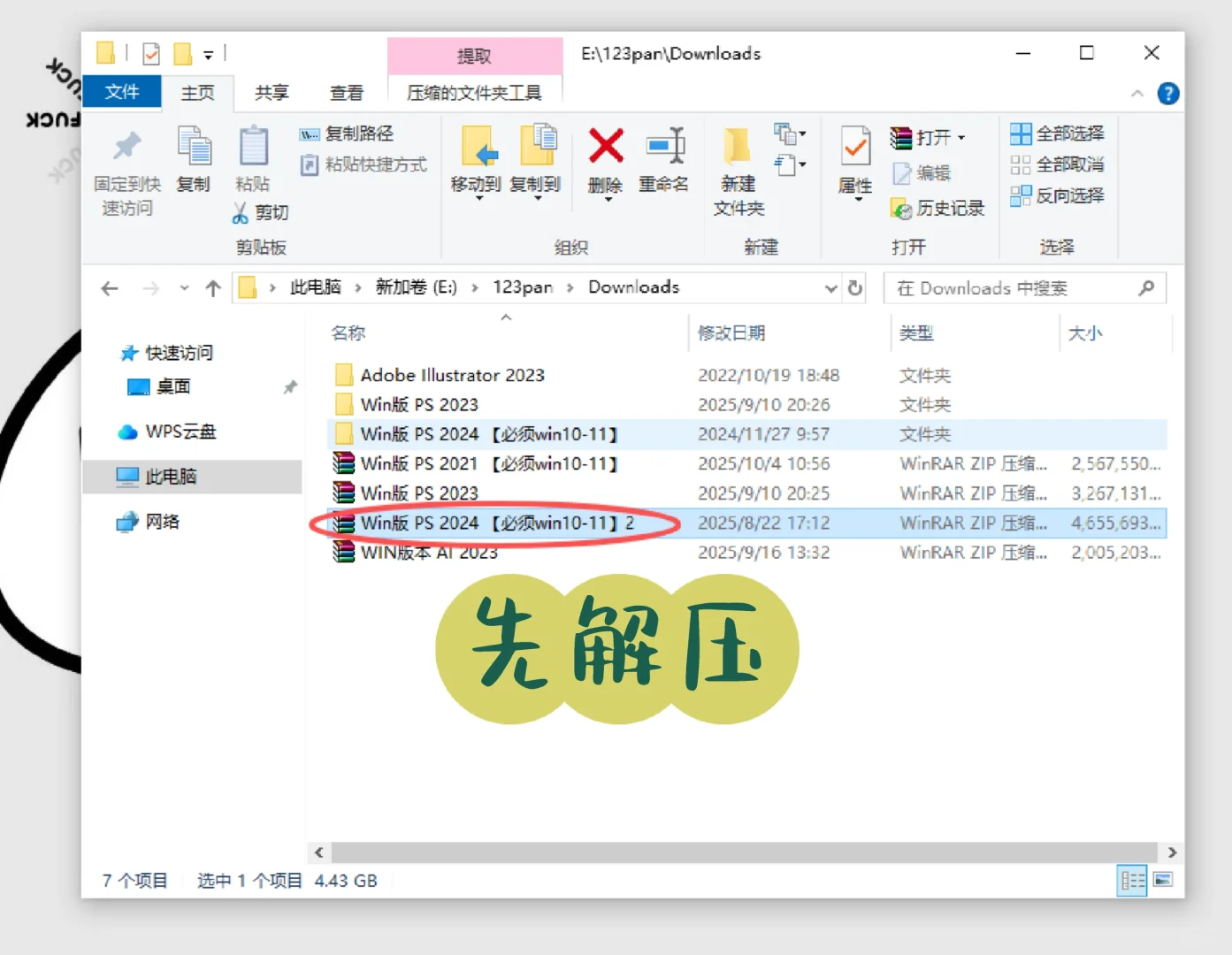Cut the selected item

coord(259,212)
